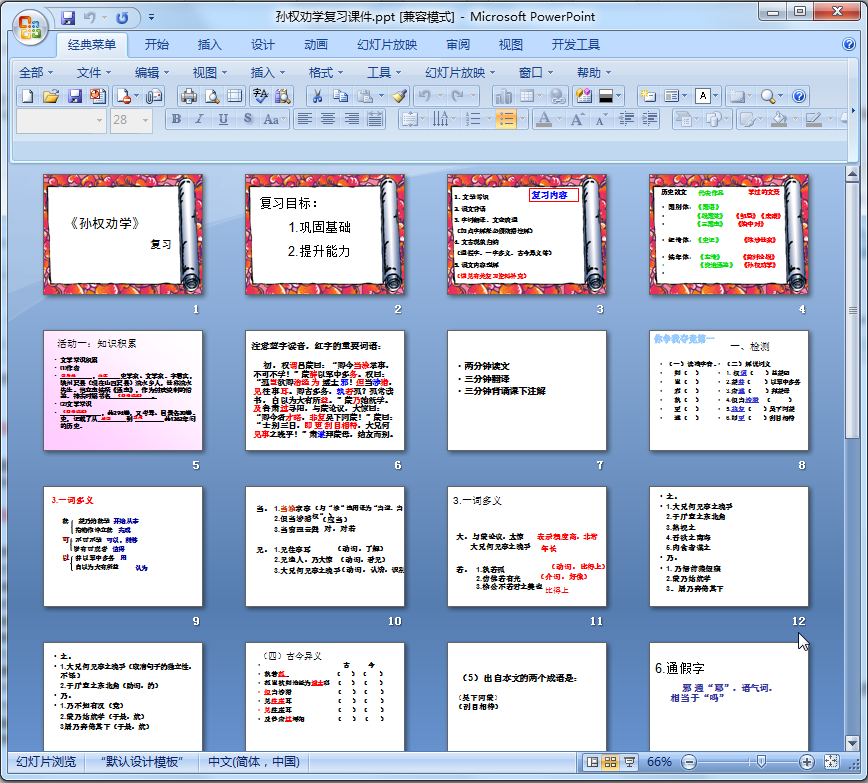
Task: Open the 格式 classic menu dropdown
Action: [326, 73]
